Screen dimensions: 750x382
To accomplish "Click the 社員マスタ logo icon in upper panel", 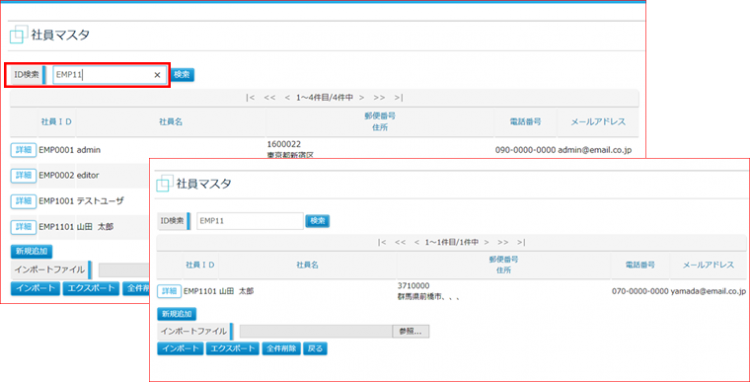I will (18, 35).
